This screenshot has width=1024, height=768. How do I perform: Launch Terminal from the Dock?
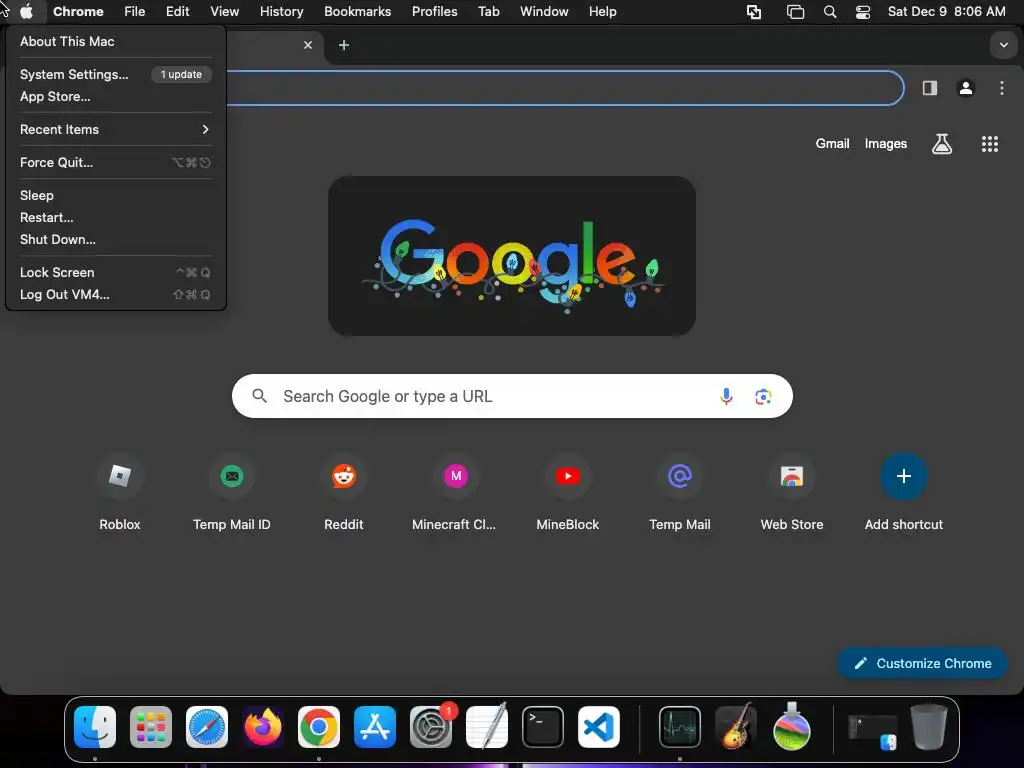tap(543, 727)
